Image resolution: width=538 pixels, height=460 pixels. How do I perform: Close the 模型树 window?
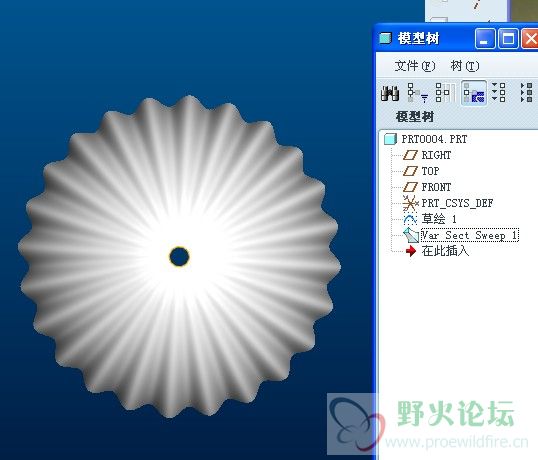click(x=530, y=38)
